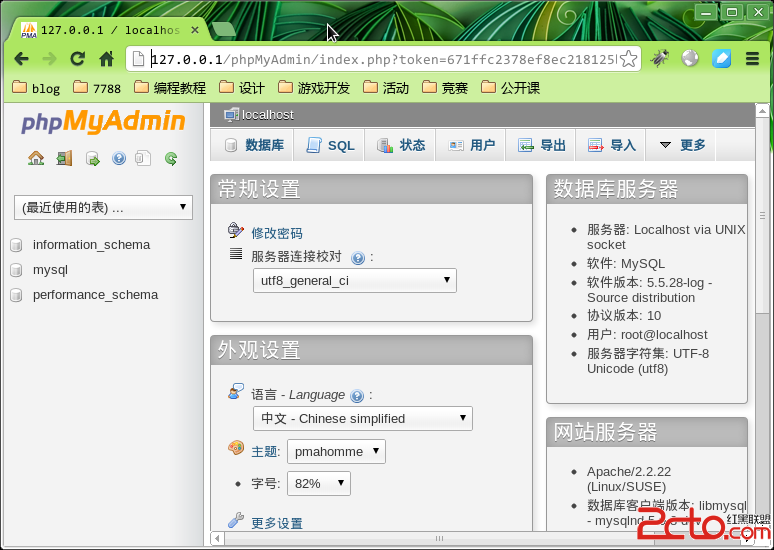Click the localhost breadcrumb link
Screen dimensions: 774x550
pos(268,115)
